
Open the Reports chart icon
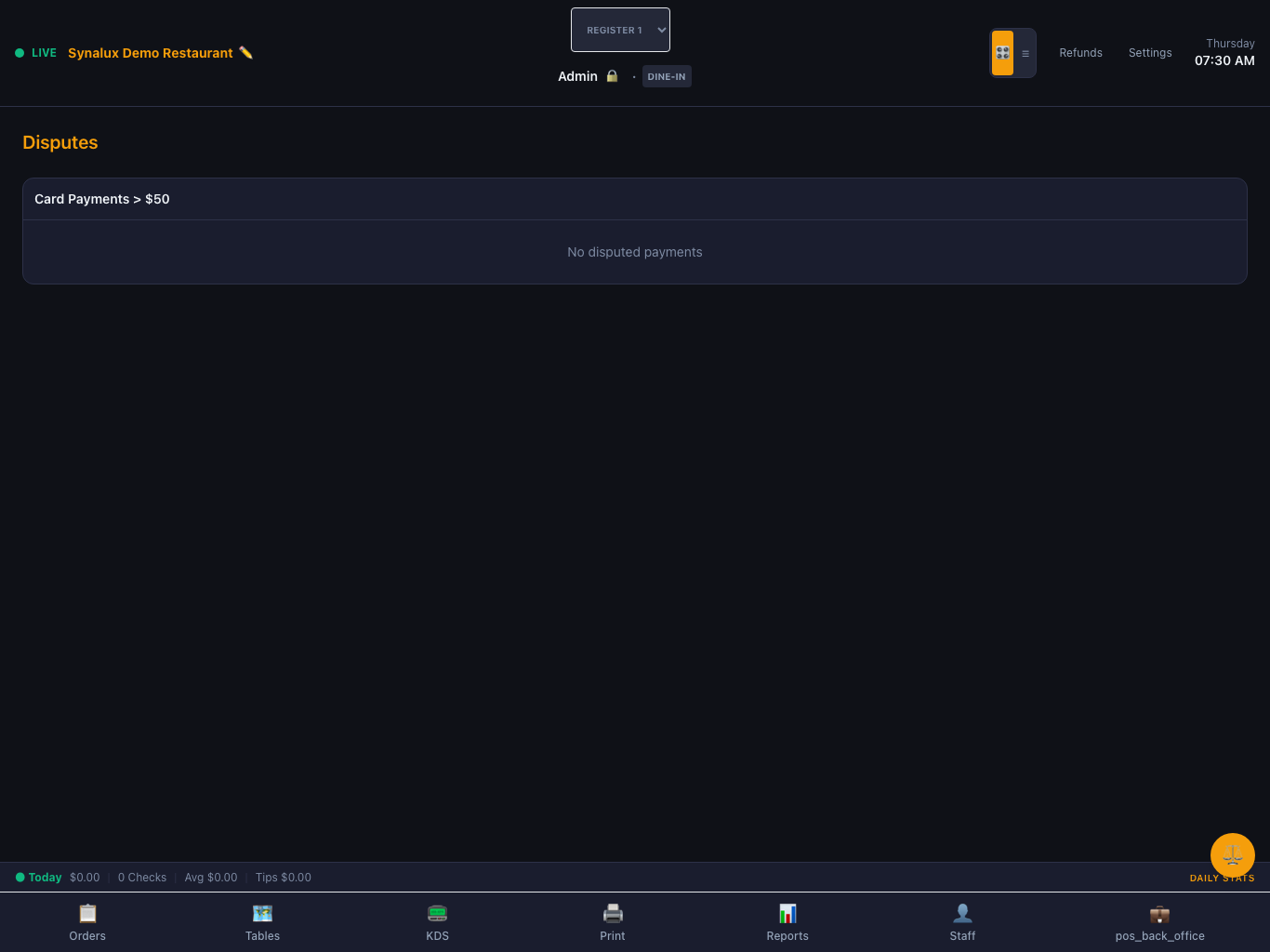click(x=787, y=914)
